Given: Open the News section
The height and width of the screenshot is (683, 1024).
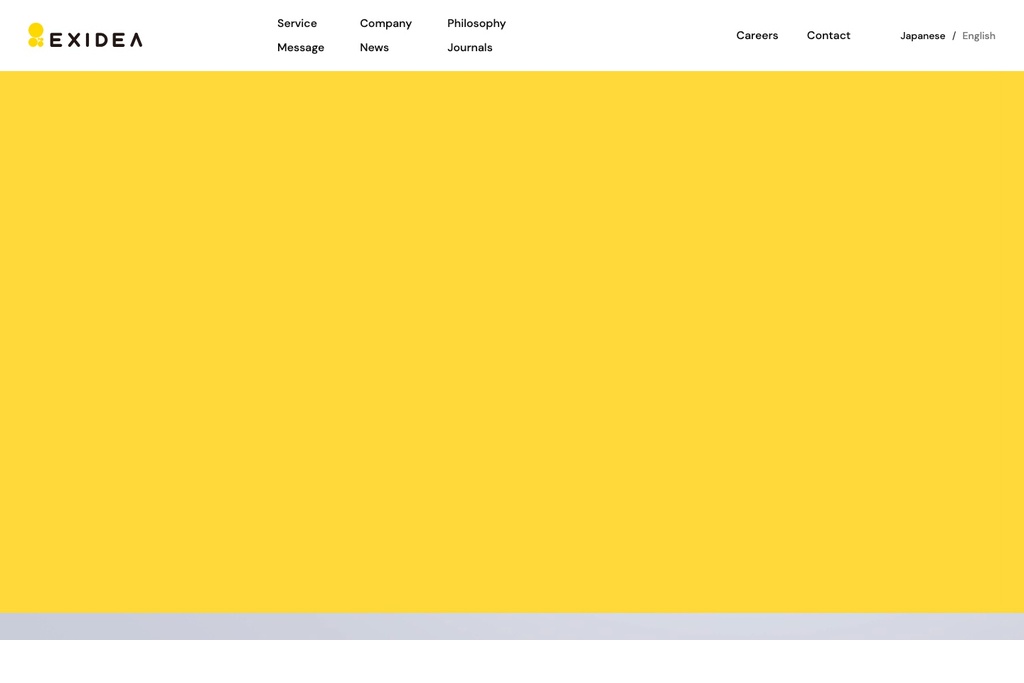Looking at the screenshot, I should (x=374, y=47).
